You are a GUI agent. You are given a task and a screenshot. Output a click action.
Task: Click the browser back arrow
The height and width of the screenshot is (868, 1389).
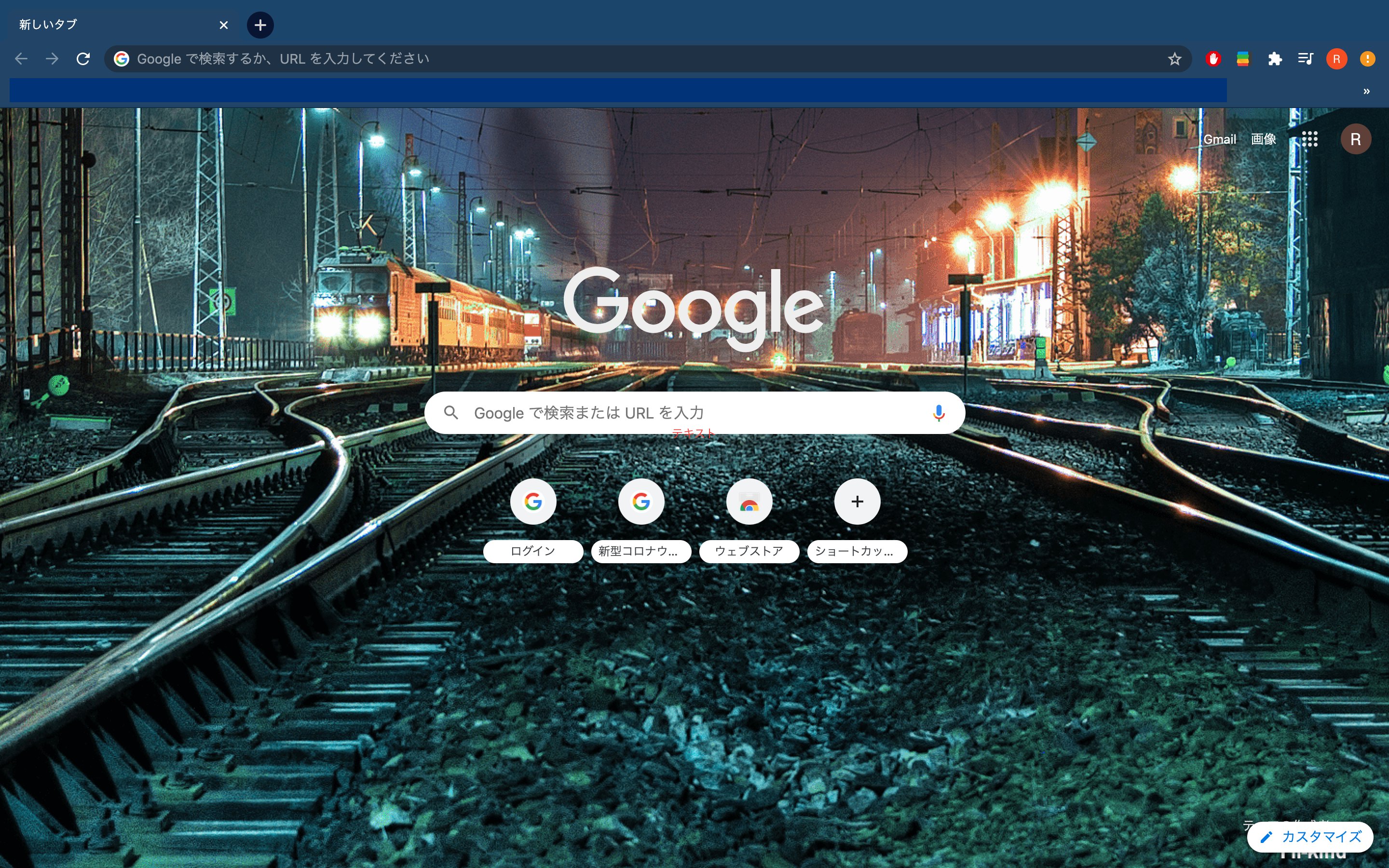pyautogui.click(x=21, y=58)
